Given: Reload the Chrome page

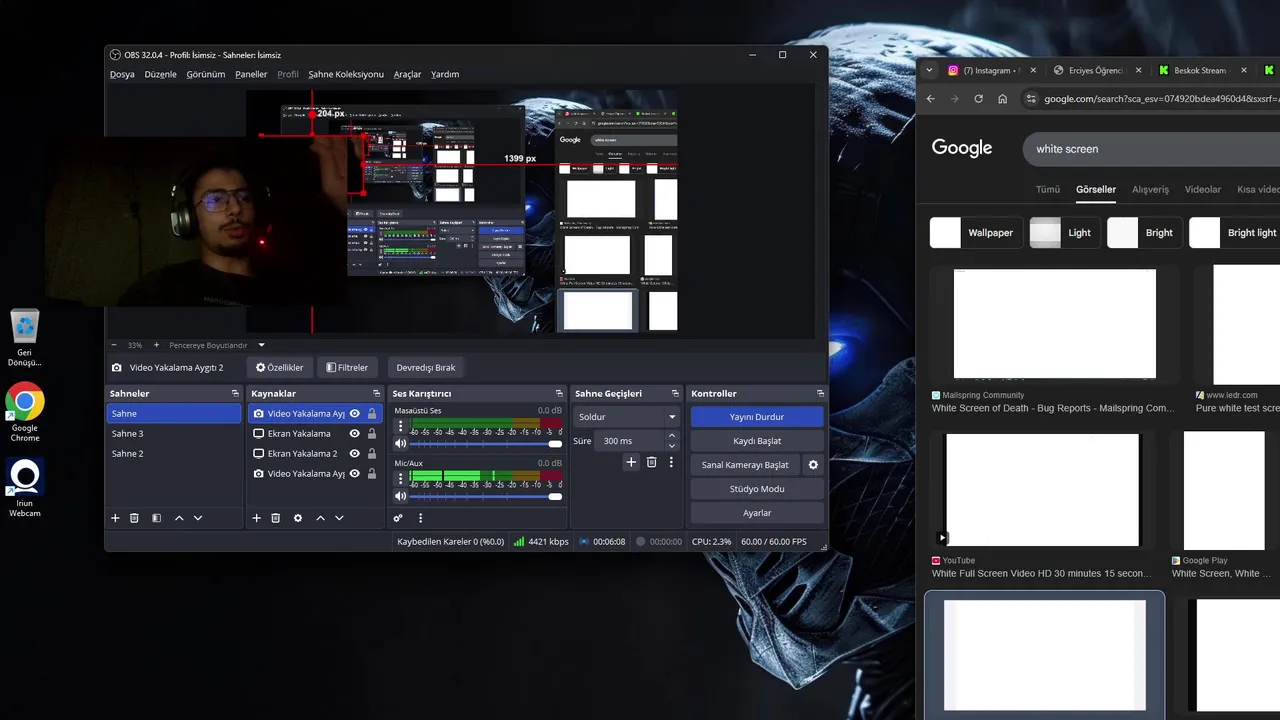Looking at the screenshot, I should click(978, 99).
